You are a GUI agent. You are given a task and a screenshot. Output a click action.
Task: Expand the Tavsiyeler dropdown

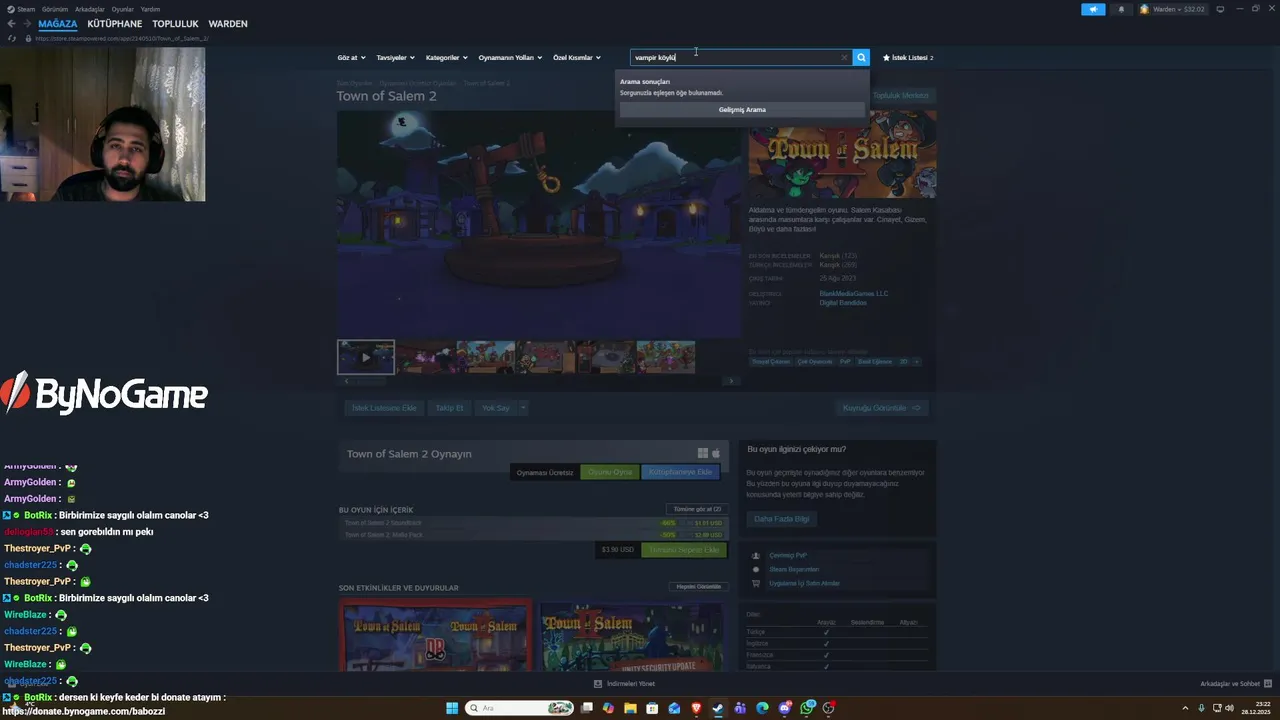pos(395,58)
